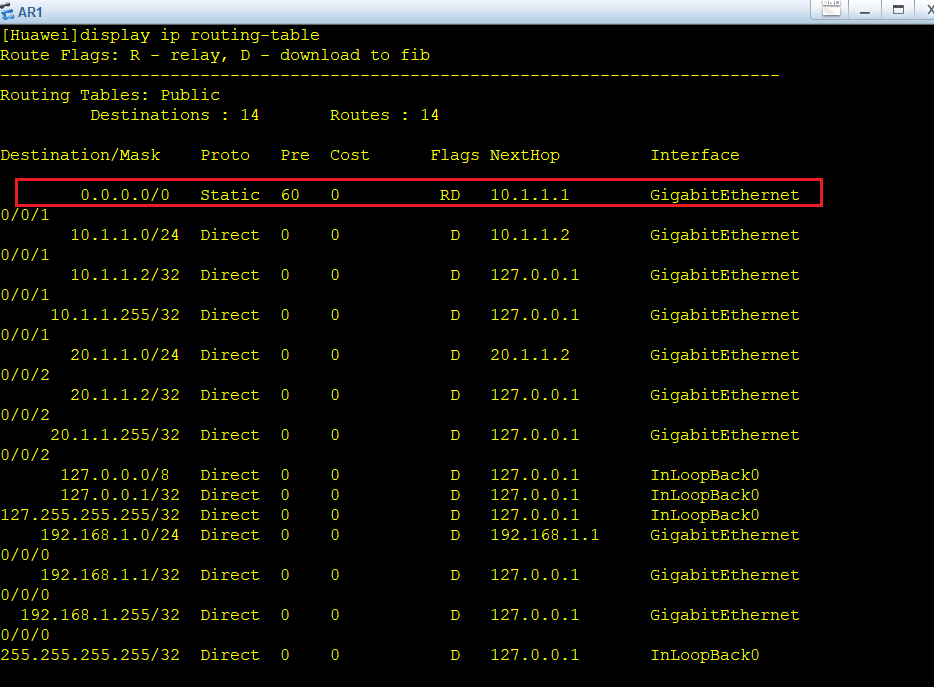
Task: Click the 'Flags' column header
Action: pyautogui.click(x=454, y=155)
